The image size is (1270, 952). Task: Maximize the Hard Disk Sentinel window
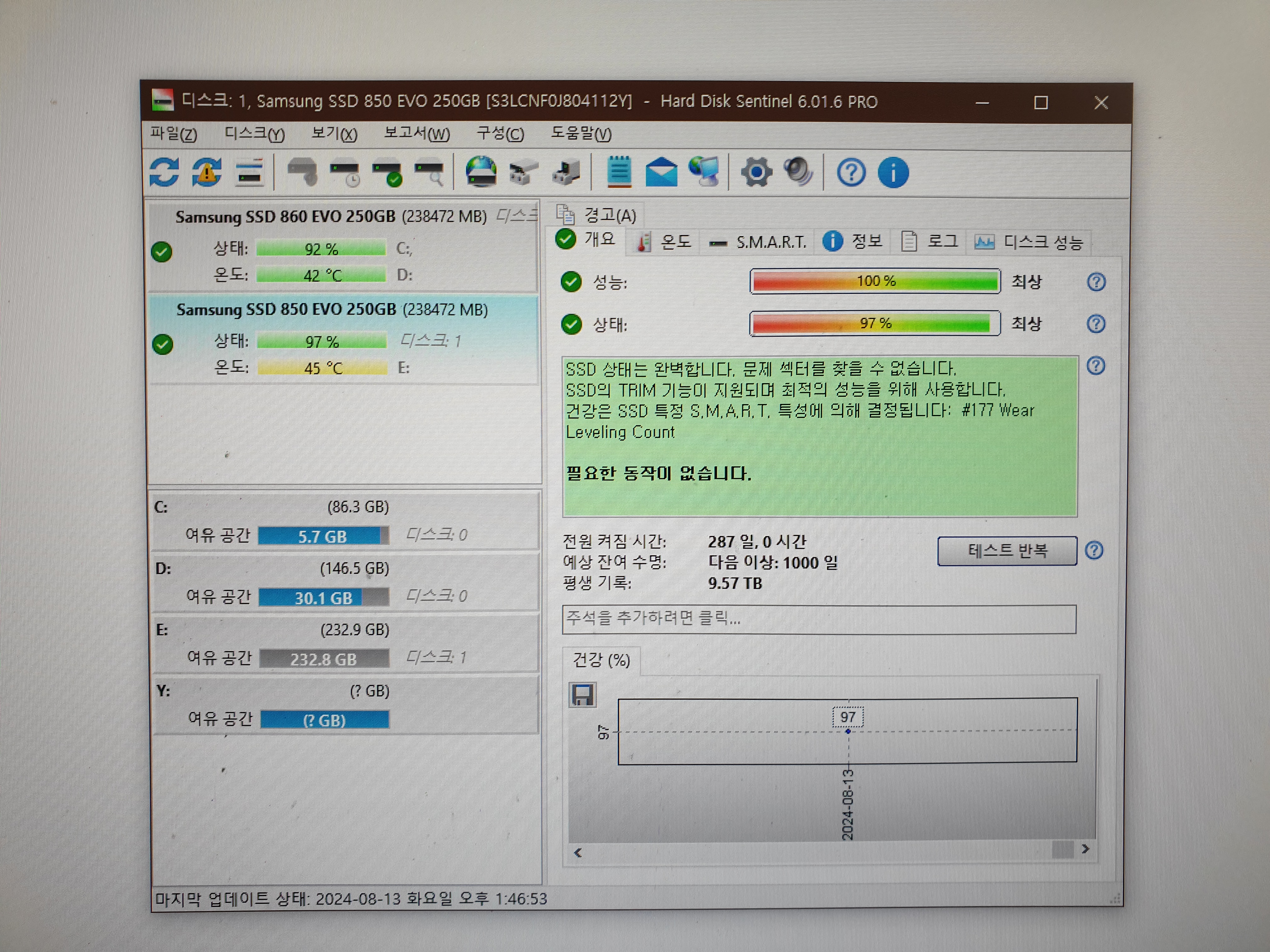tap(1041, 103)
